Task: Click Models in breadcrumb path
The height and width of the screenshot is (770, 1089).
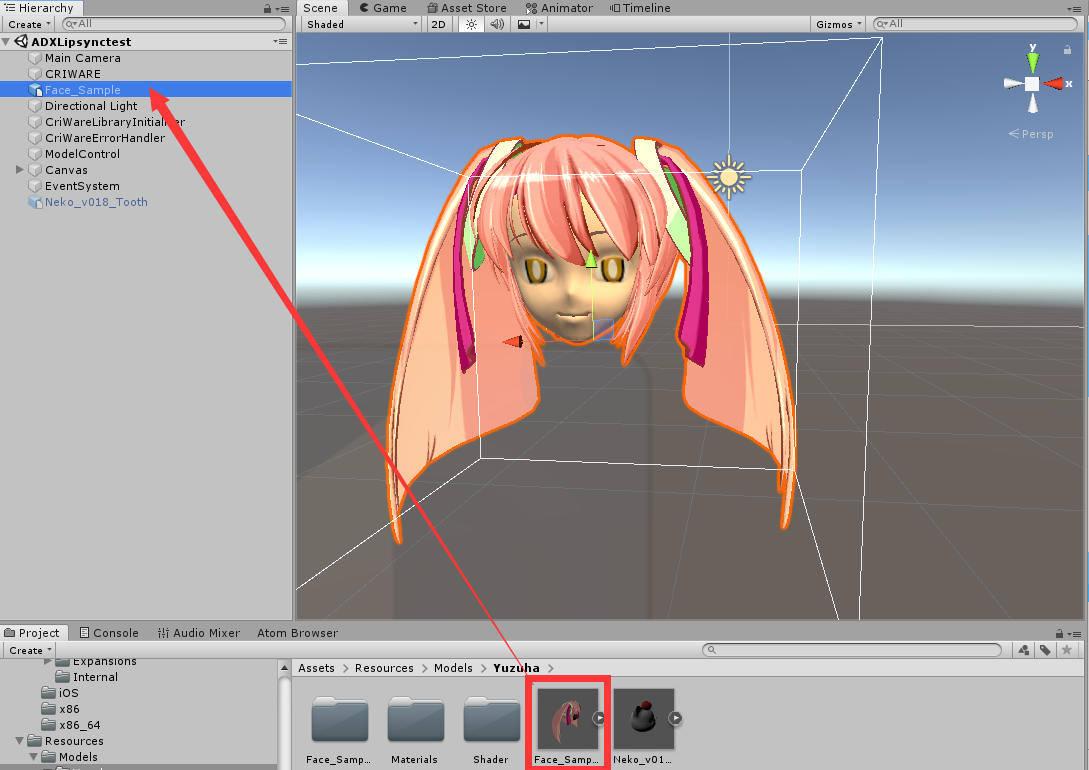Action: click(453, 668)
